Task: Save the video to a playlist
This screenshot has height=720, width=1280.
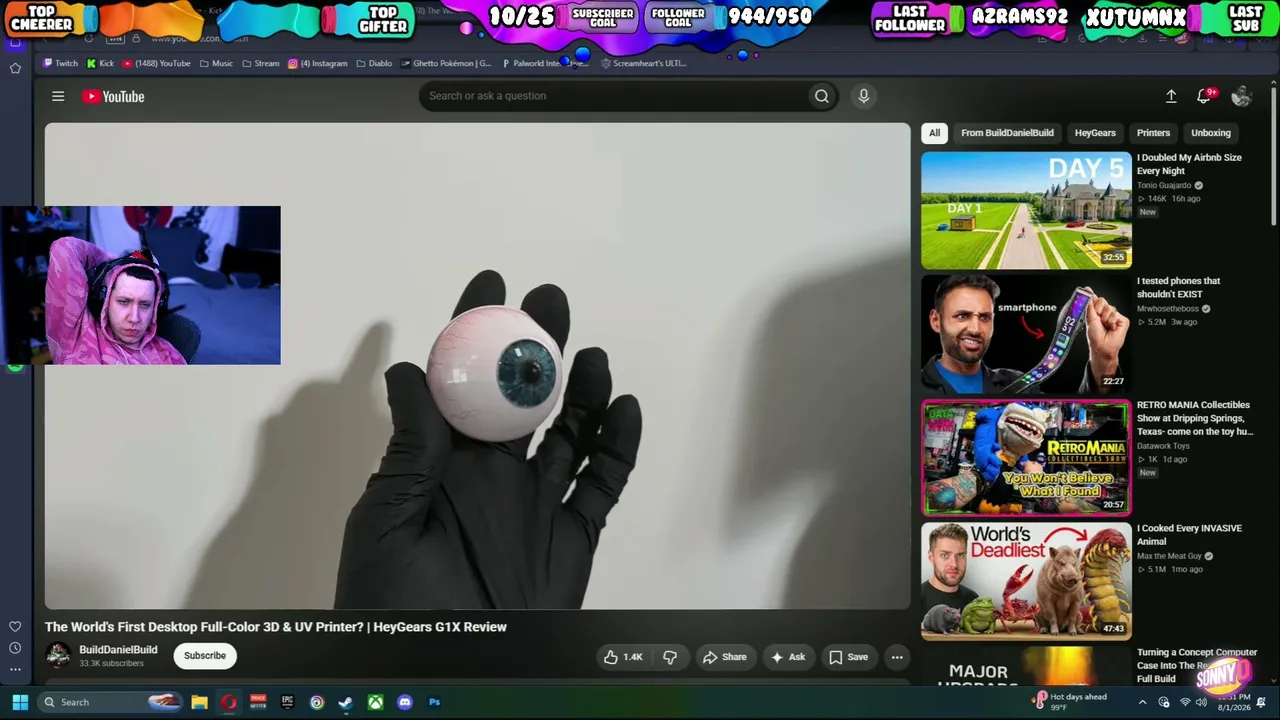Action: (848, 657)
